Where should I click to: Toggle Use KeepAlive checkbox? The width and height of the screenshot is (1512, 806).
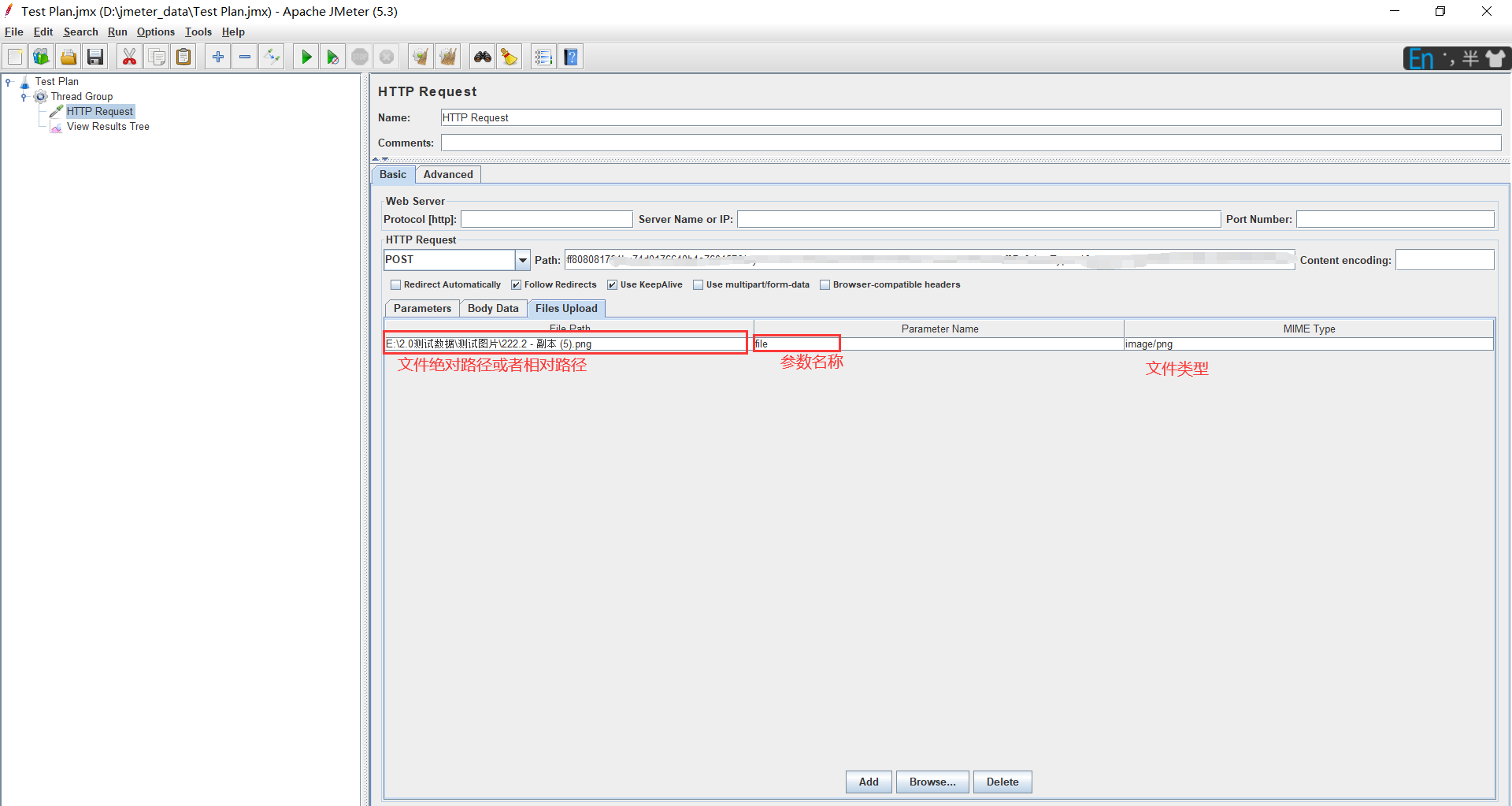[x=612, y=285]
